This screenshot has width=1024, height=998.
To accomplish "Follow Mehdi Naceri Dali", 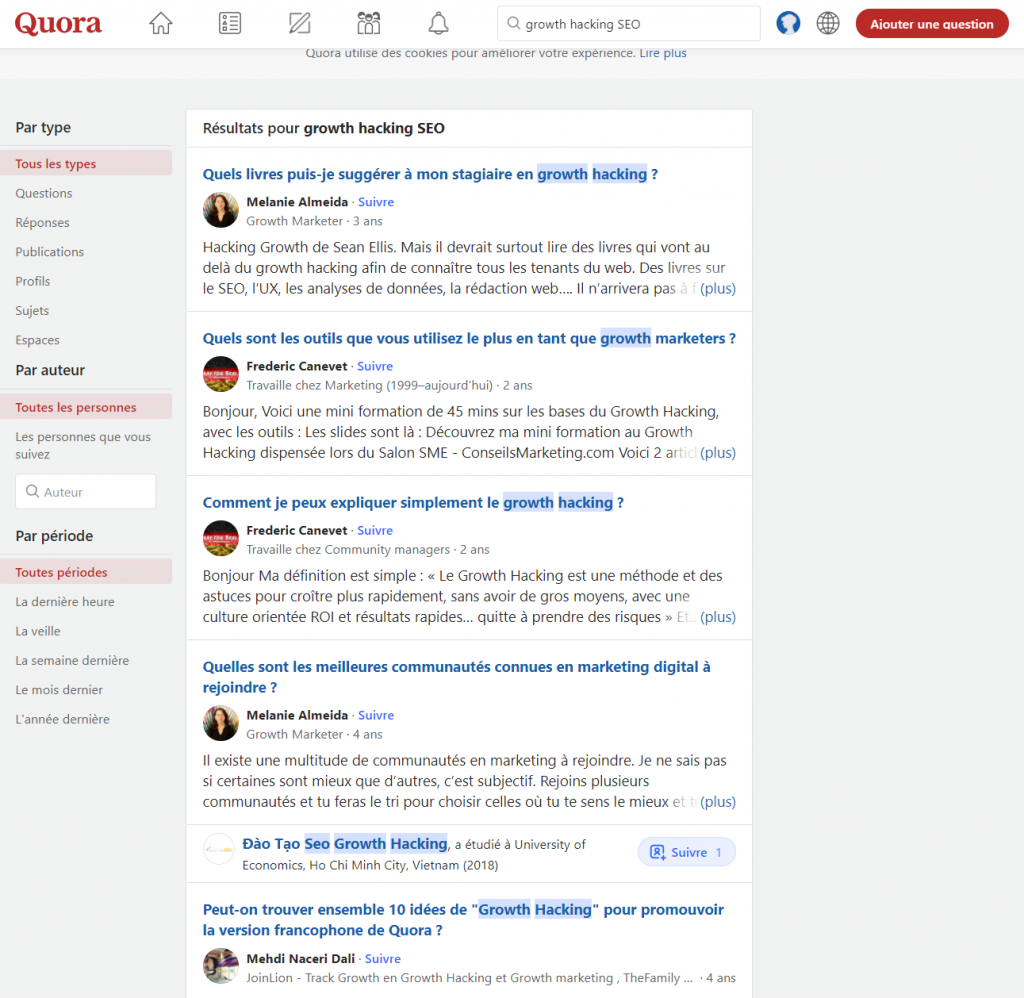I will pyautogui.click(x=383, y=958).
